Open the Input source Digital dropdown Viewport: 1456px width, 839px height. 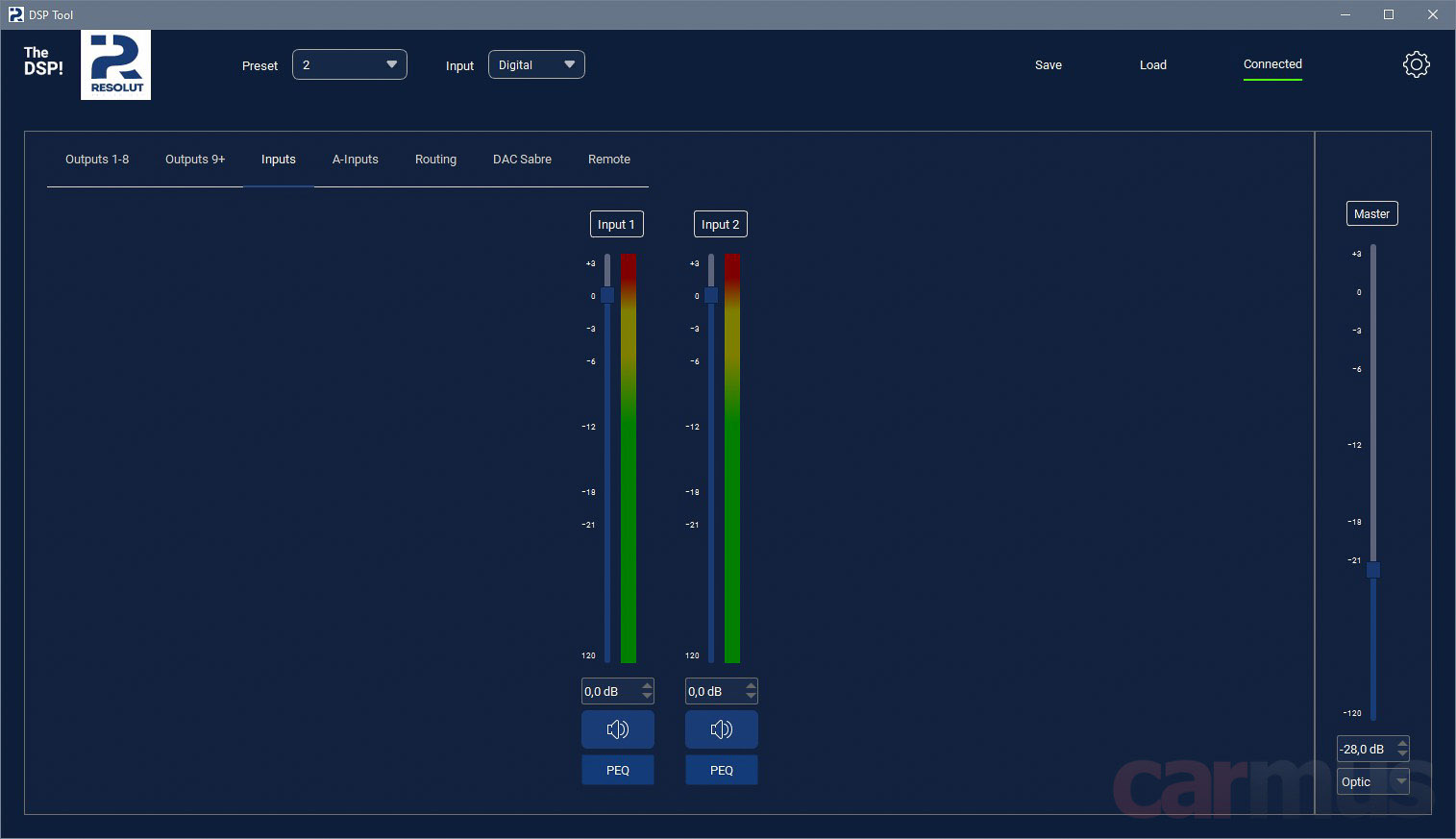[x=536, y=64]
